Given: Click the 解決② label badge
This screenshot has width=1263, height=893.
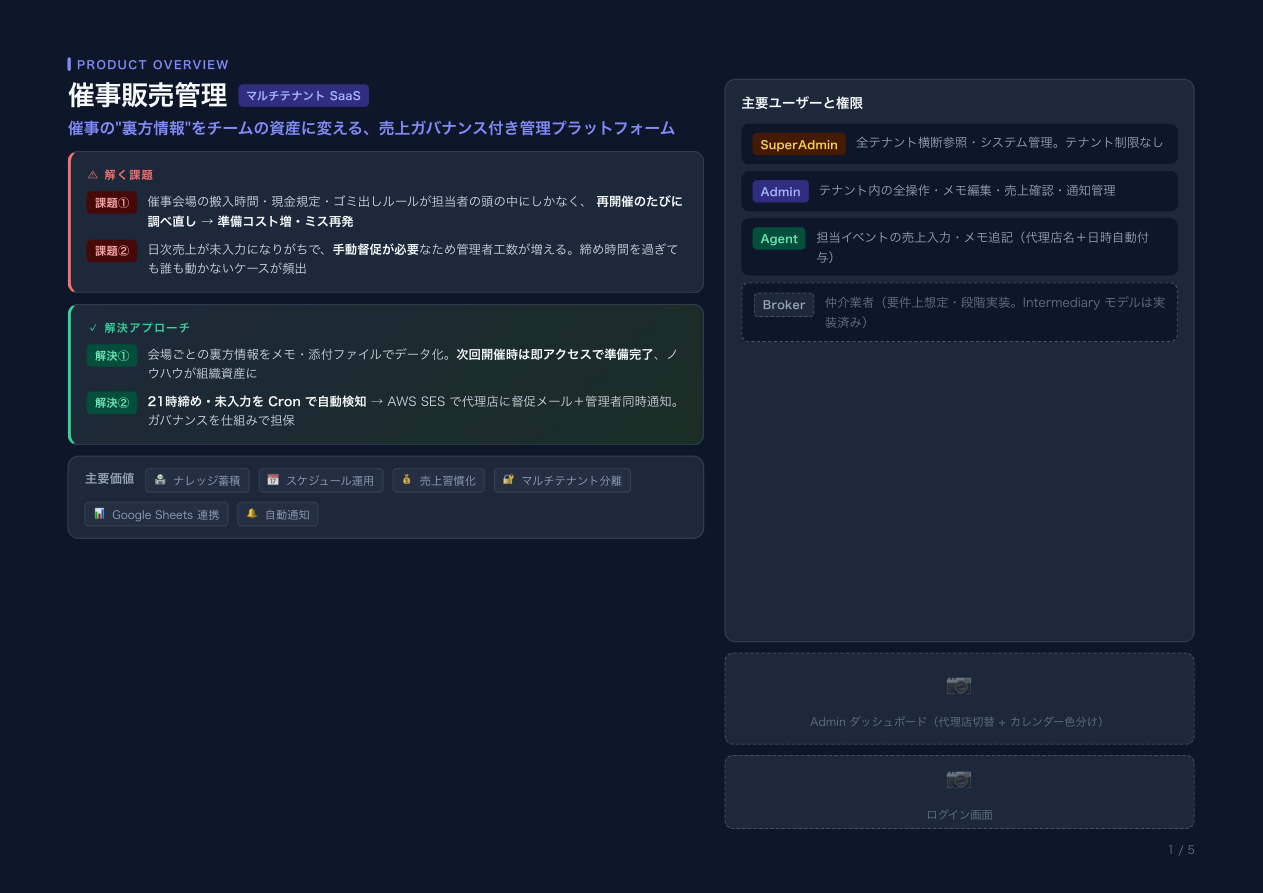Looking at the screenshot, I should pyautogui.click(x=112, y=403).
